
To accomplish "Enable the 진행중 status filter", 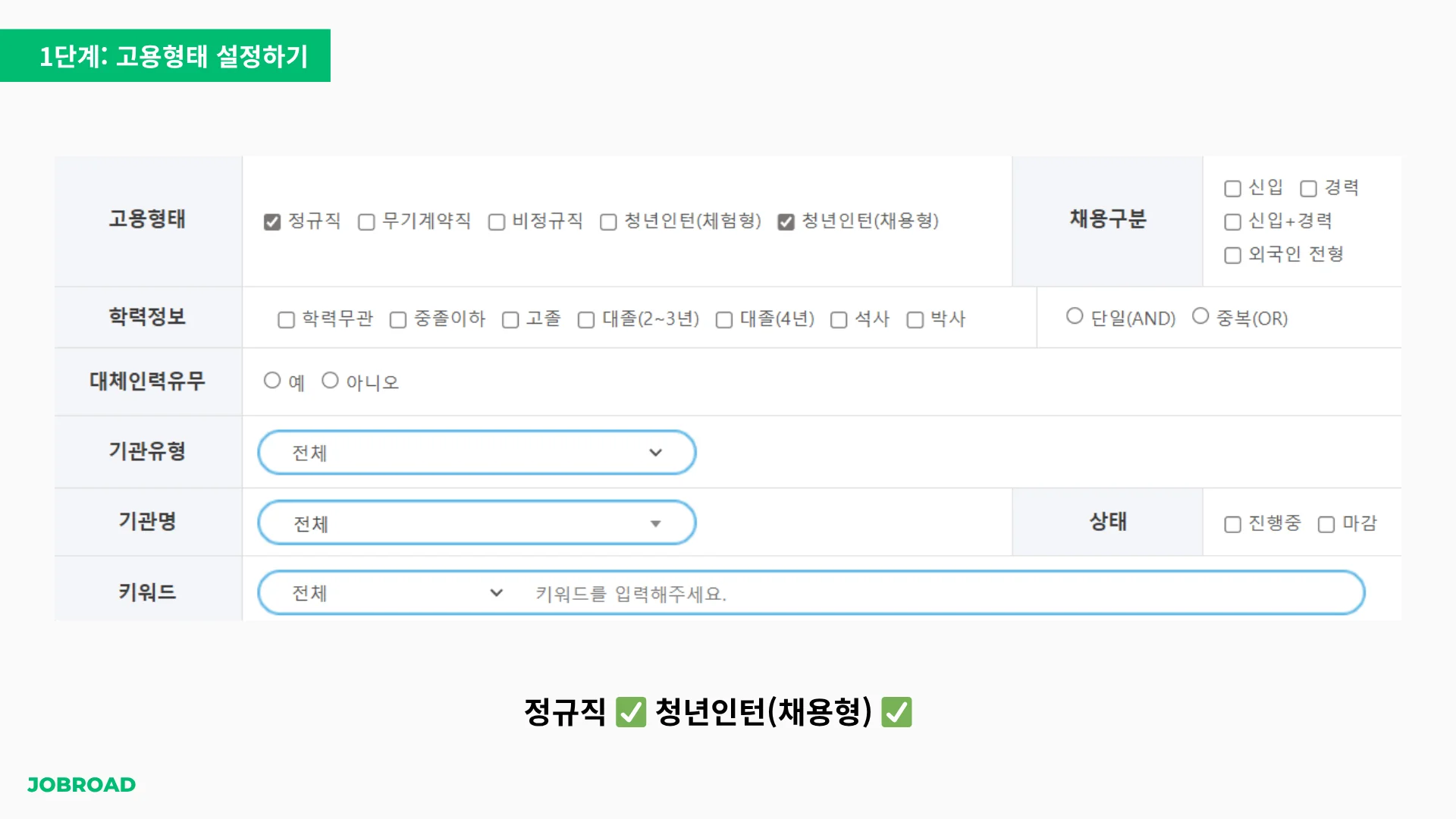I will [x=1232, y=523].
